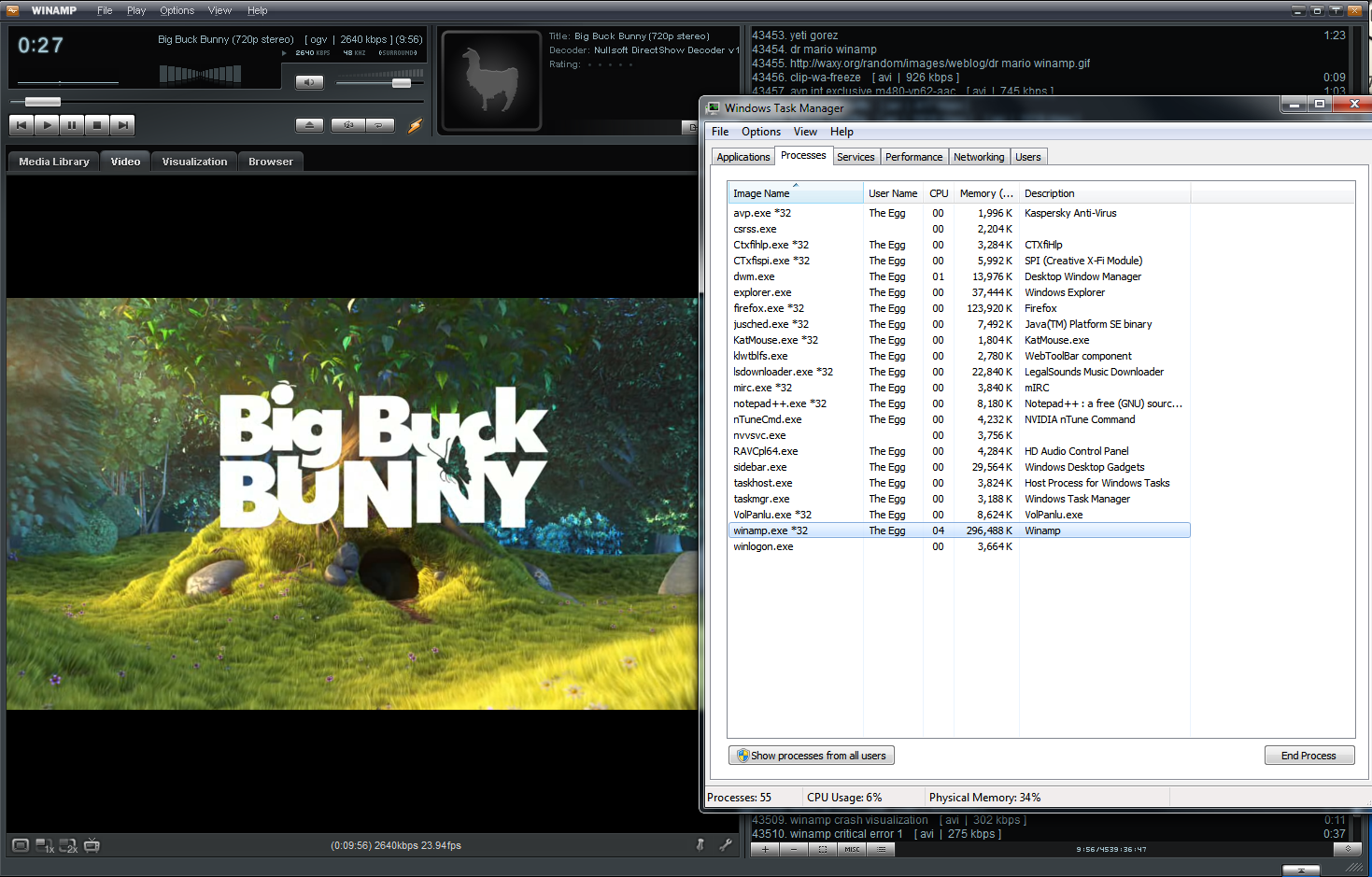Select explorer.exe process row
This screenshot has width=1372, height=877.
[x=959, y=292]
